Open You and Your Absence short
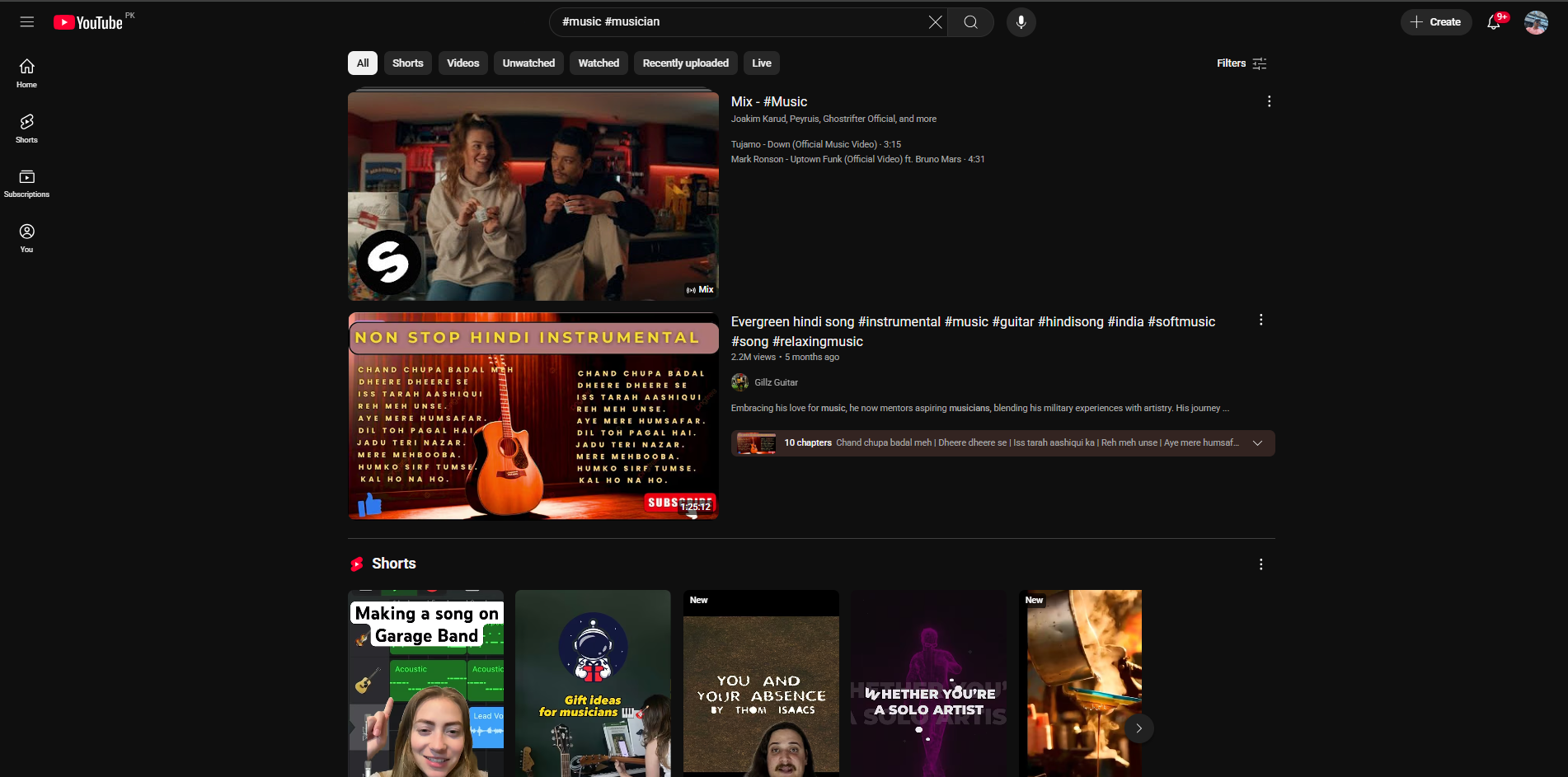Viewport: 1568px width, 777px height. [761, 684]
